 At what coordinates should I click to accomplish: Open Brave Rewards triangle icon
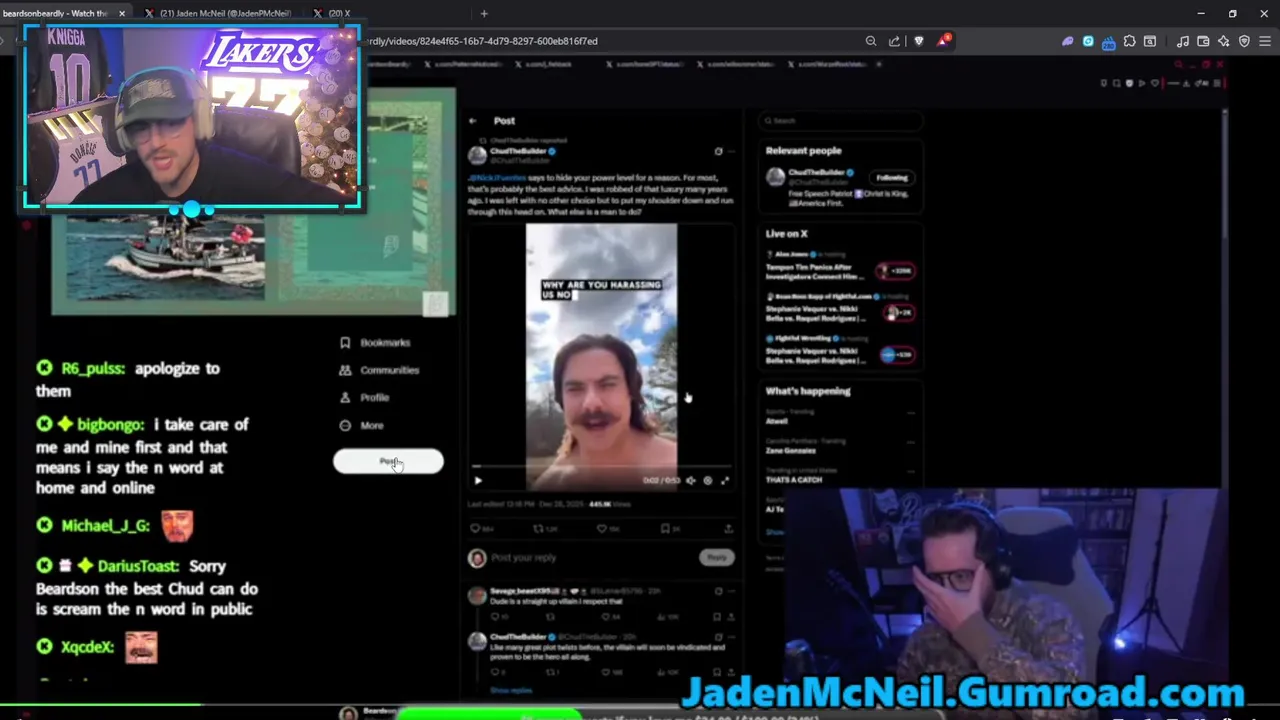coord(943,41)
